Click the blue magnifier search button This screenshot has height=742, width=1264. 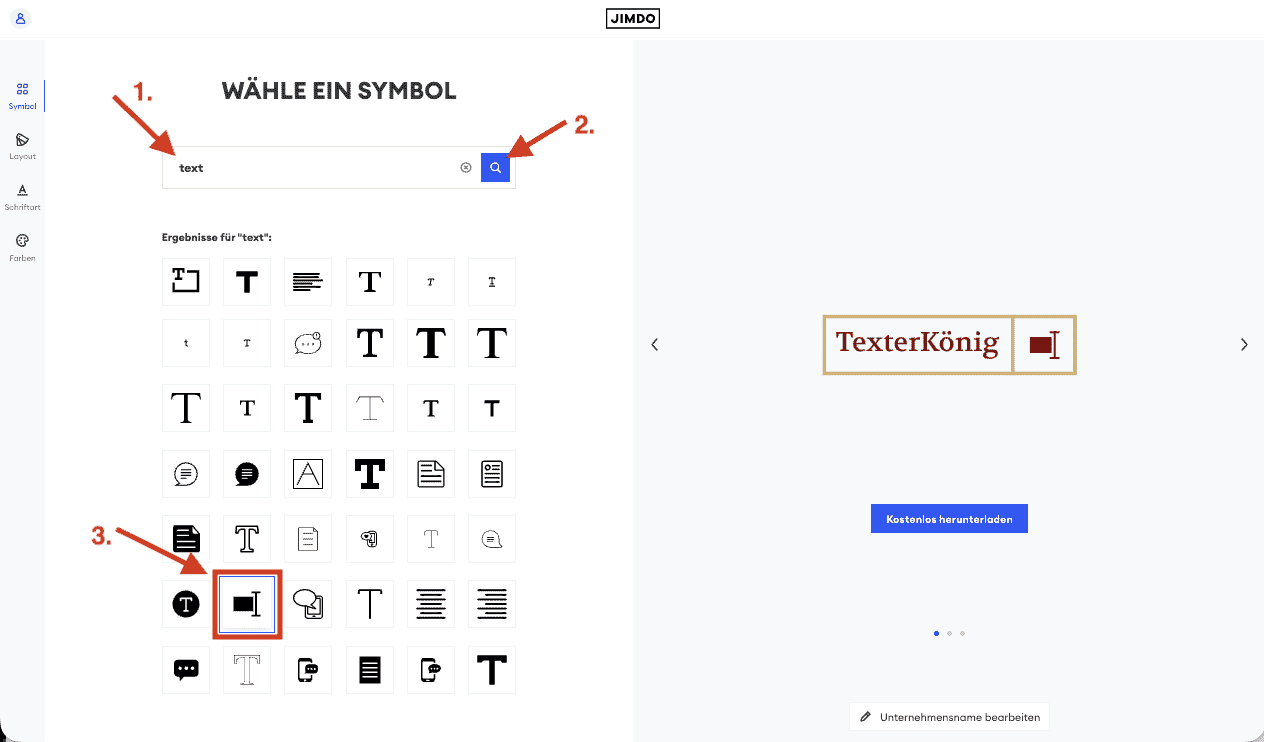495,168
